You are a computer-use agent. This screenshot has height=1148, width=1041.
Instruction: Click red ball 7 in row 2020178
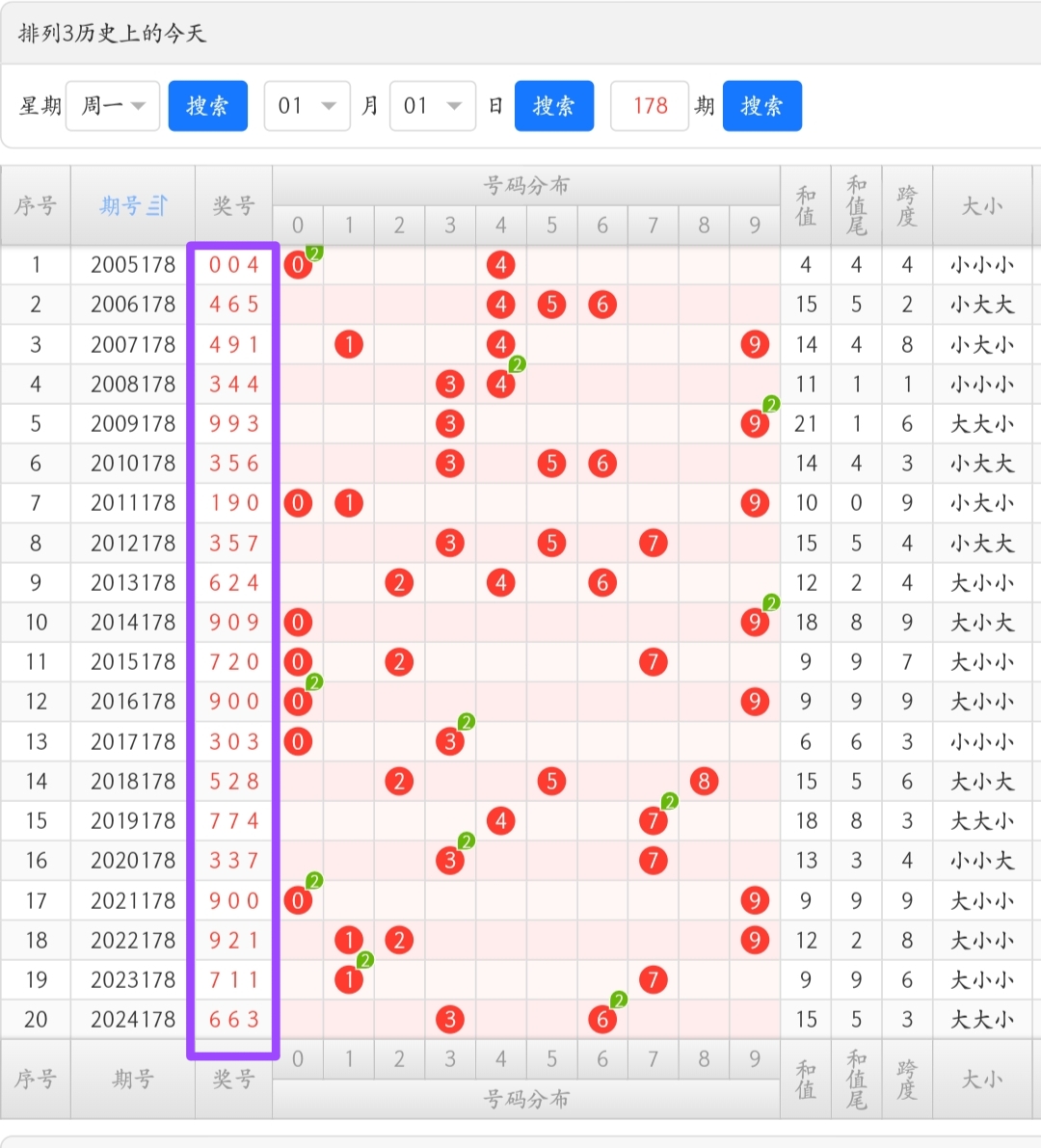pyautogui.click(x=653, y=860)
